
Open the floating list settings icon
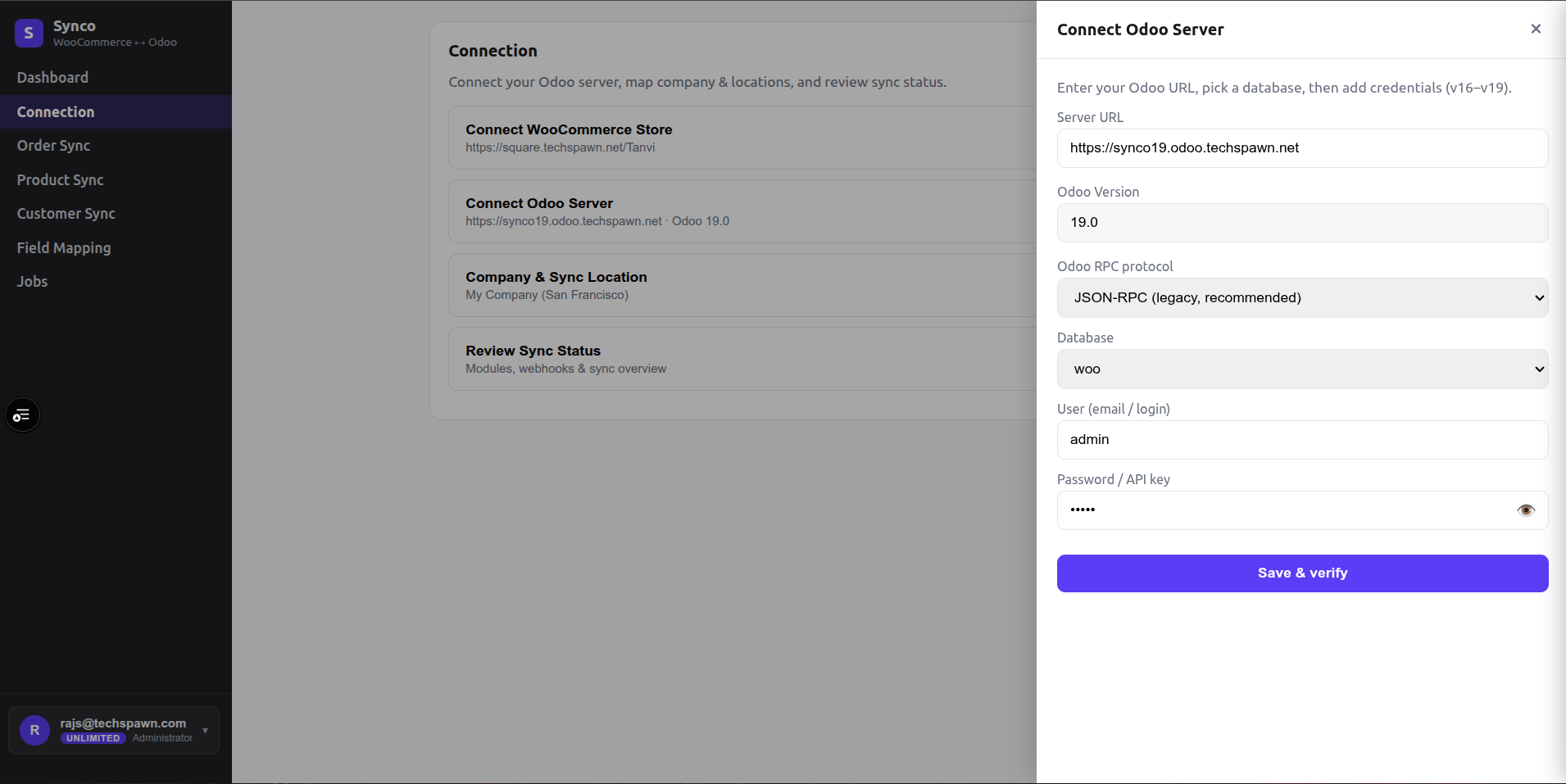(22, 415)
